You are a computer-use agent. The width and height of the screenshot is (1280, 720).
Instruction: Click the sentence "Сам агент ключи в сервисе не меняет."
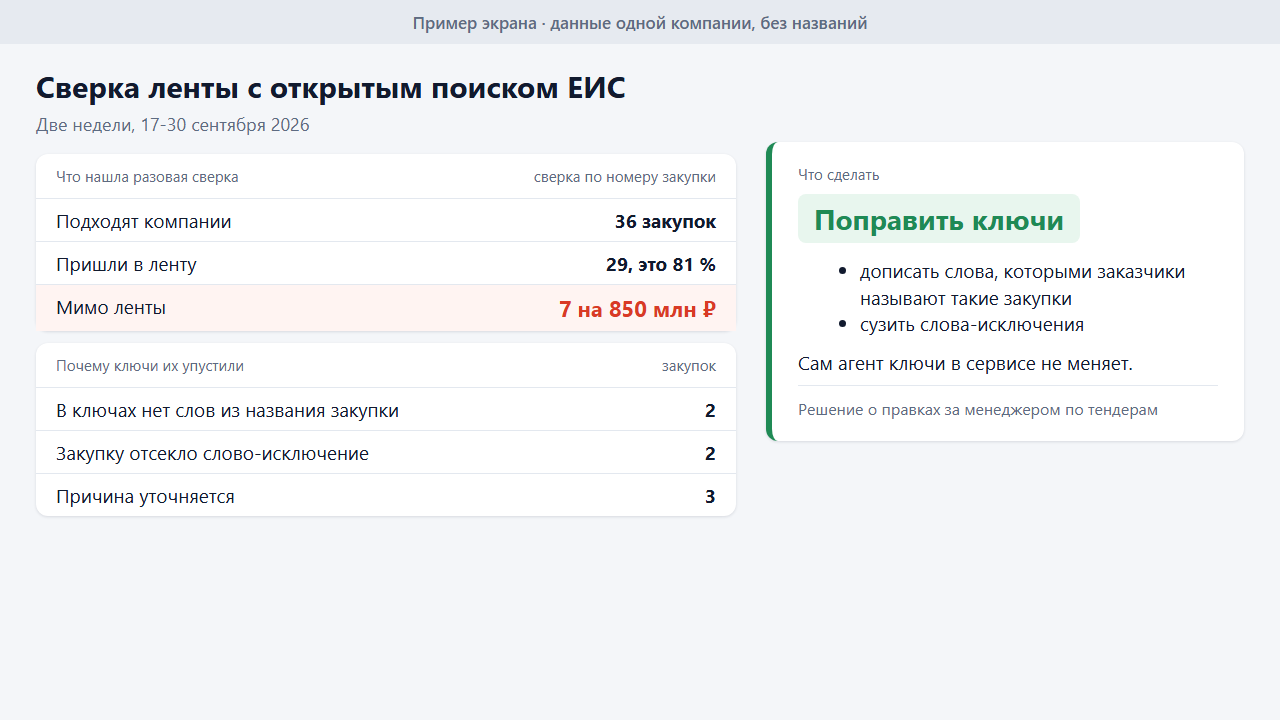[965, 364]
